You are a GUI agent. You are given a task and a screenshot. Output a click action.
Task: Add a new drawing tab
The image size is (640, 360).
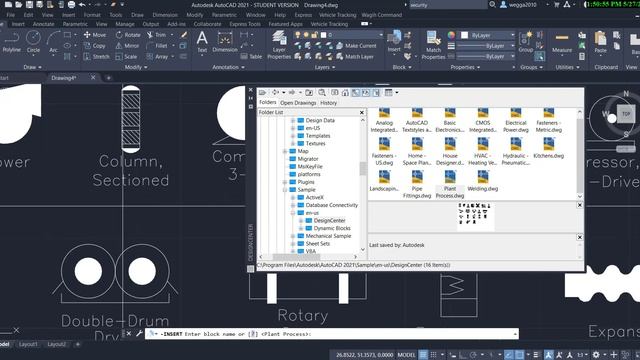[x=109, y=78]
